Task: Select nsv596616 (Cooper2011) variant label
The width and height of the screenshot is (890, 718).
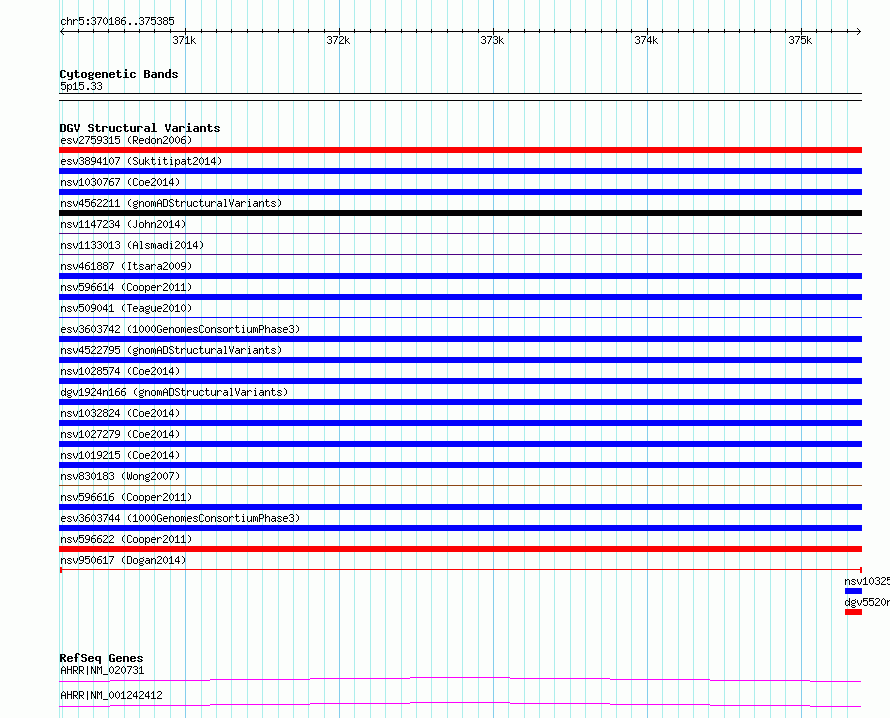Action: coord(126,497)
